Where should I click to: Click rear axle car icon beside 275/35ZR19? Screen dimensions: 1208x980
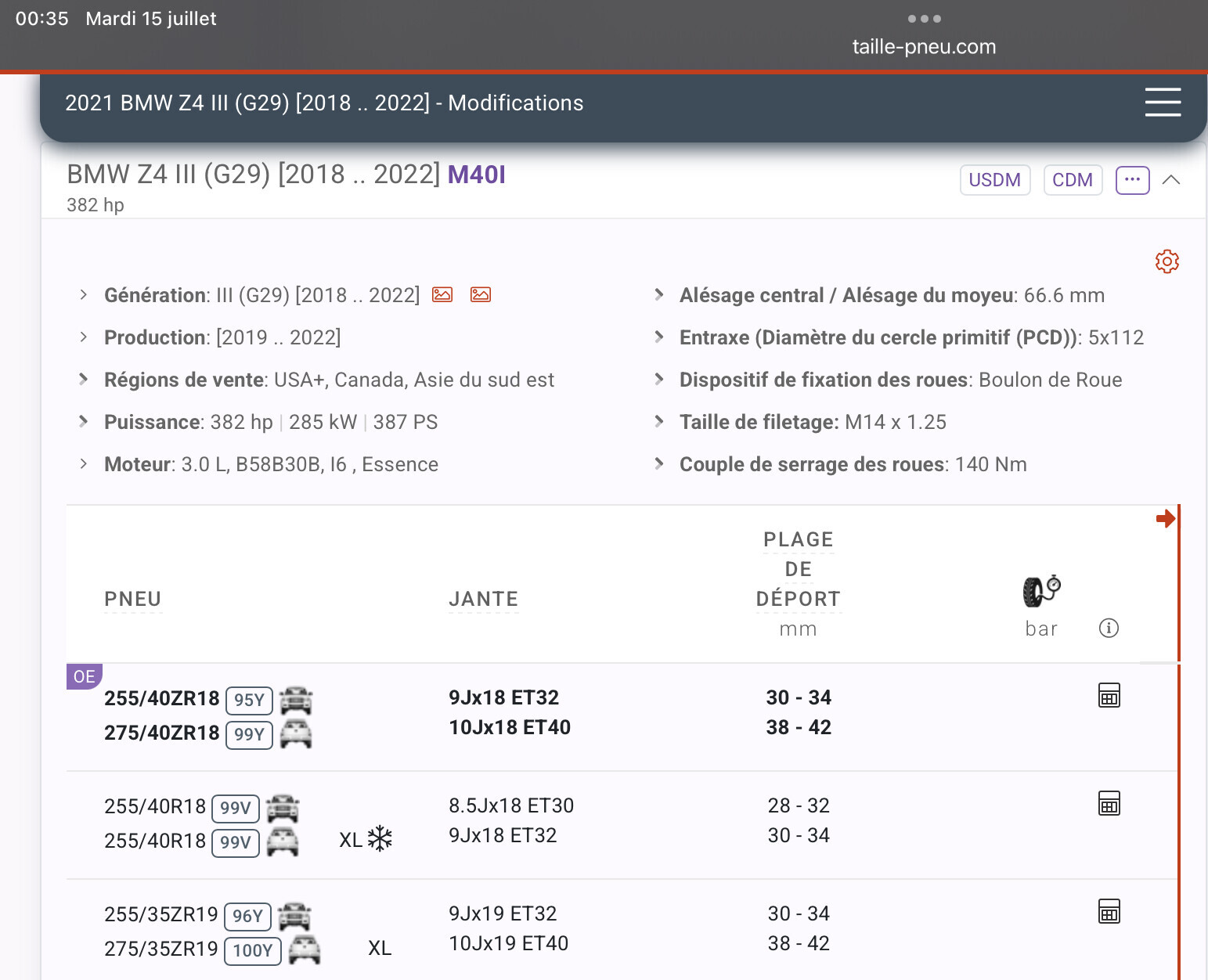click(x=305, y=950)
